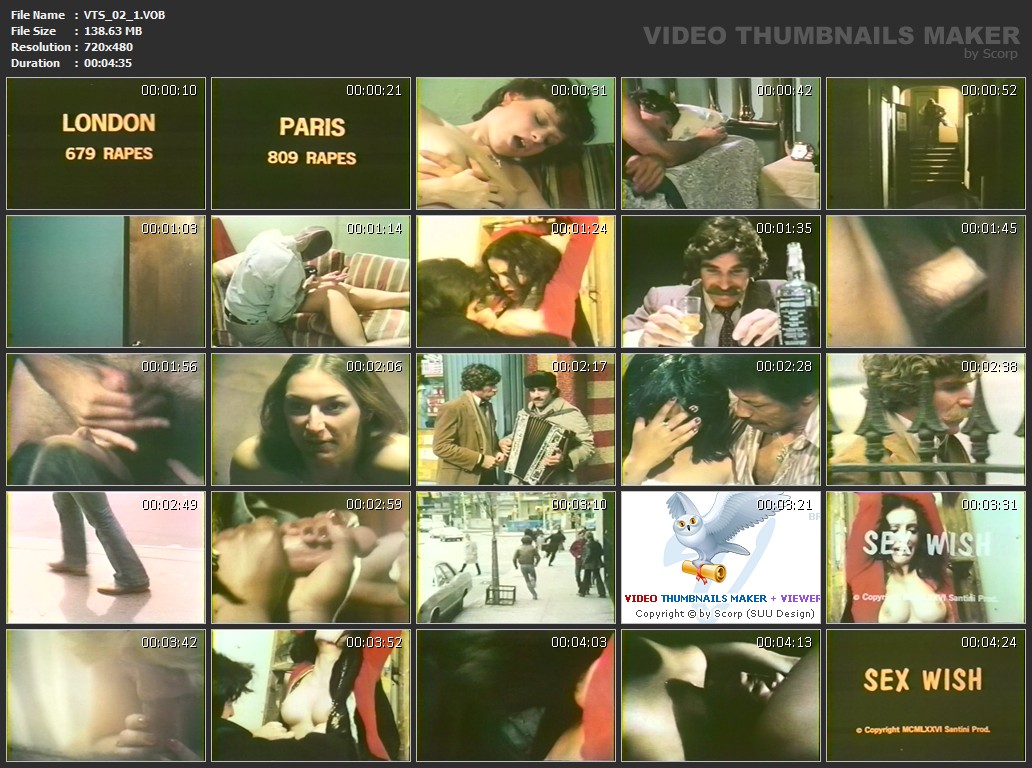Click the 'Copyright © by Scorp (SUU Design)' text
The height and width of the screenshot is (768, 1032).
(x=725, y=613)
